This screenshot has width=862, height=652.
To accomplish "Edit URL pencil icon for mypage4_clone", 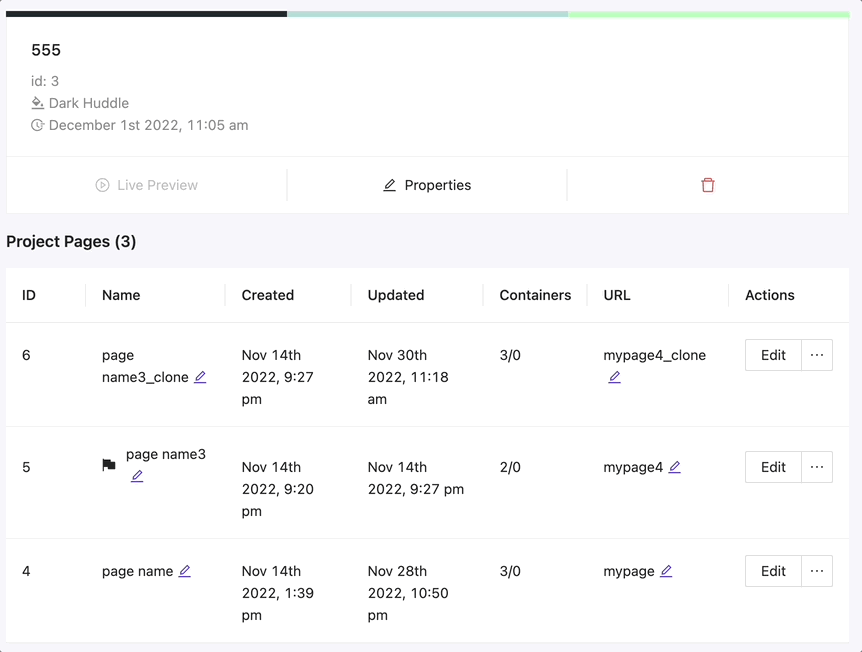I will click(x=614, y=377).
